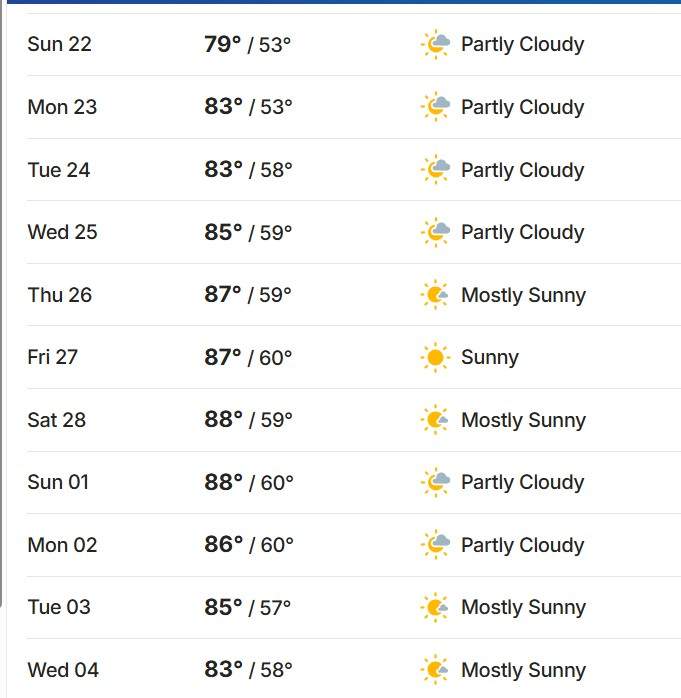Click the Sunny icon for Fri 27
681x698 pixels.
(x=435, y=357)
